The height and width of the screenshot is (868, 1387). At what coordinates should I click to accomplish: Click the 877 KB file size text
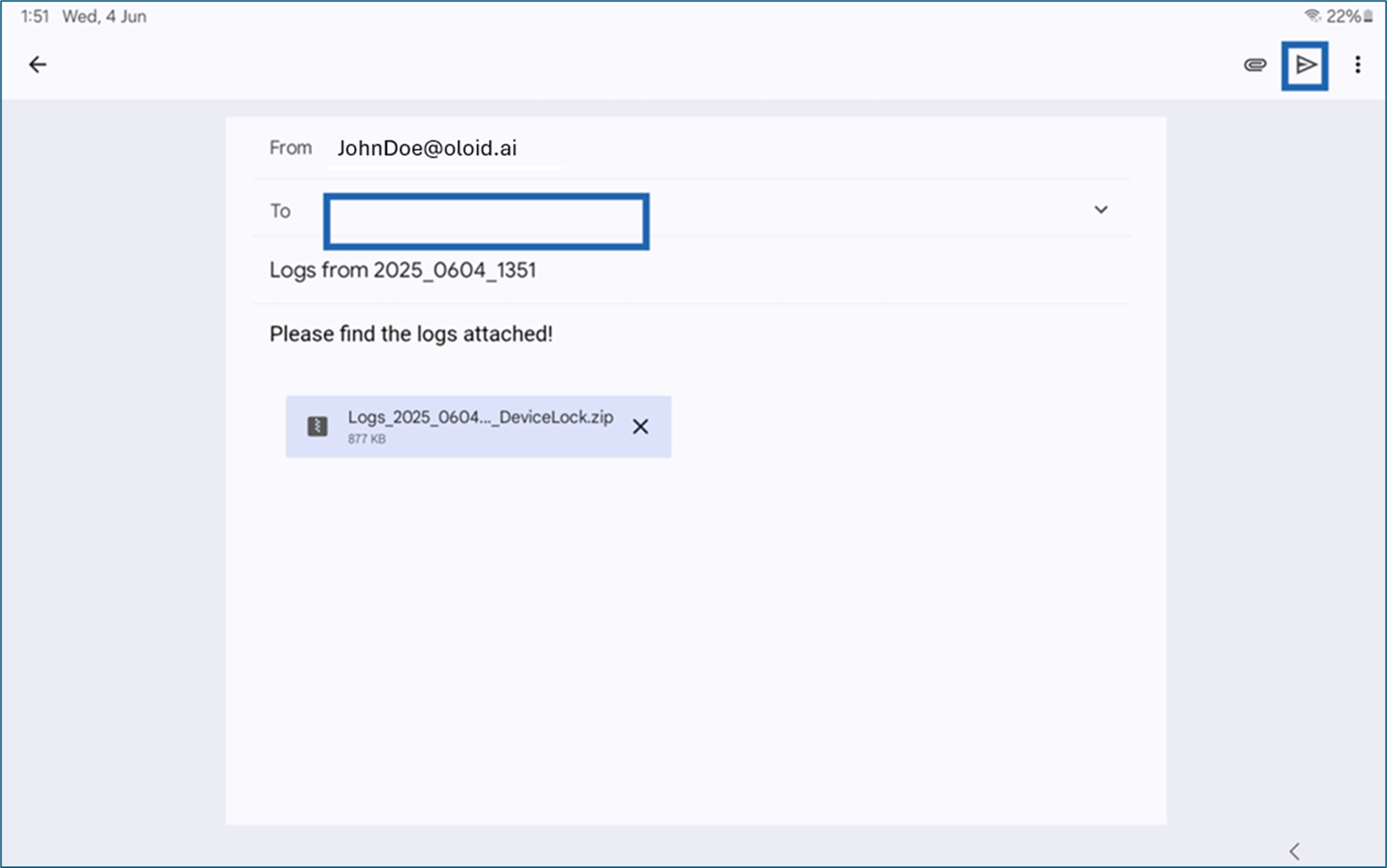(x=367, y=439)
